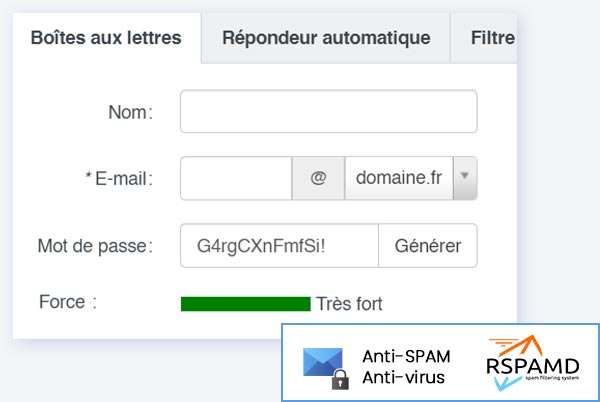Screen dimensions: 600x402
Task: Click the Anti-virus text
Action: pyautogui.click(x=404, y=377)
